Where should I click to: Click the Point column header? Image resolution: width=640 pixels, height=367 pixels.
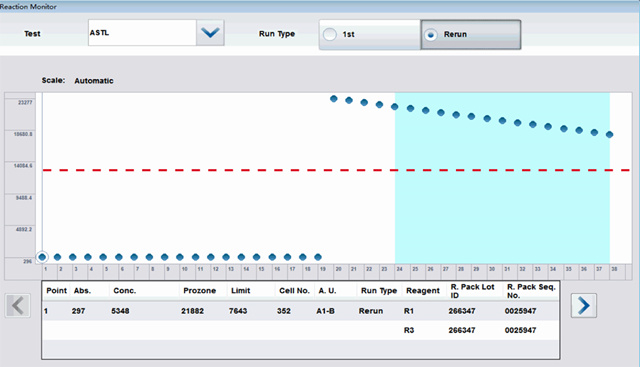pos(56,291)
